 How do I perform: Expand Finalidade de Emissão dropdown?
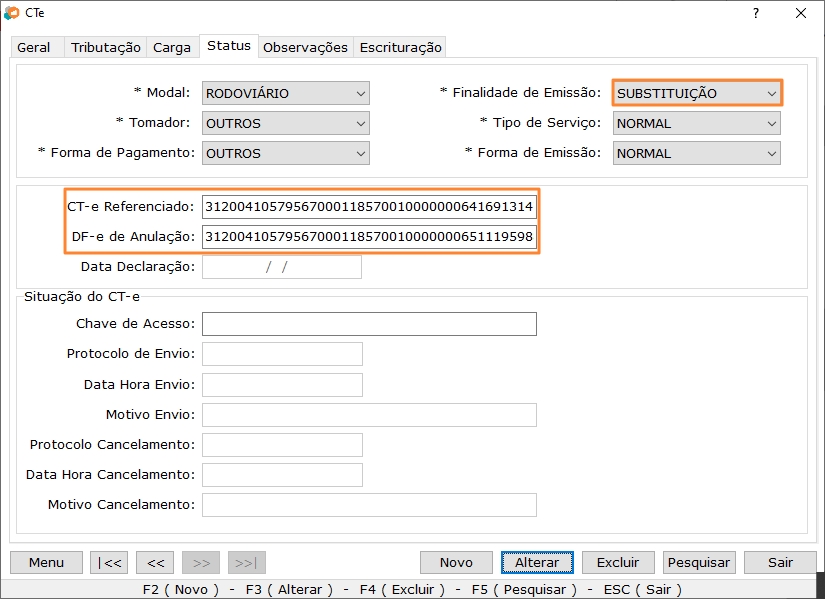[x=696, y=94]
